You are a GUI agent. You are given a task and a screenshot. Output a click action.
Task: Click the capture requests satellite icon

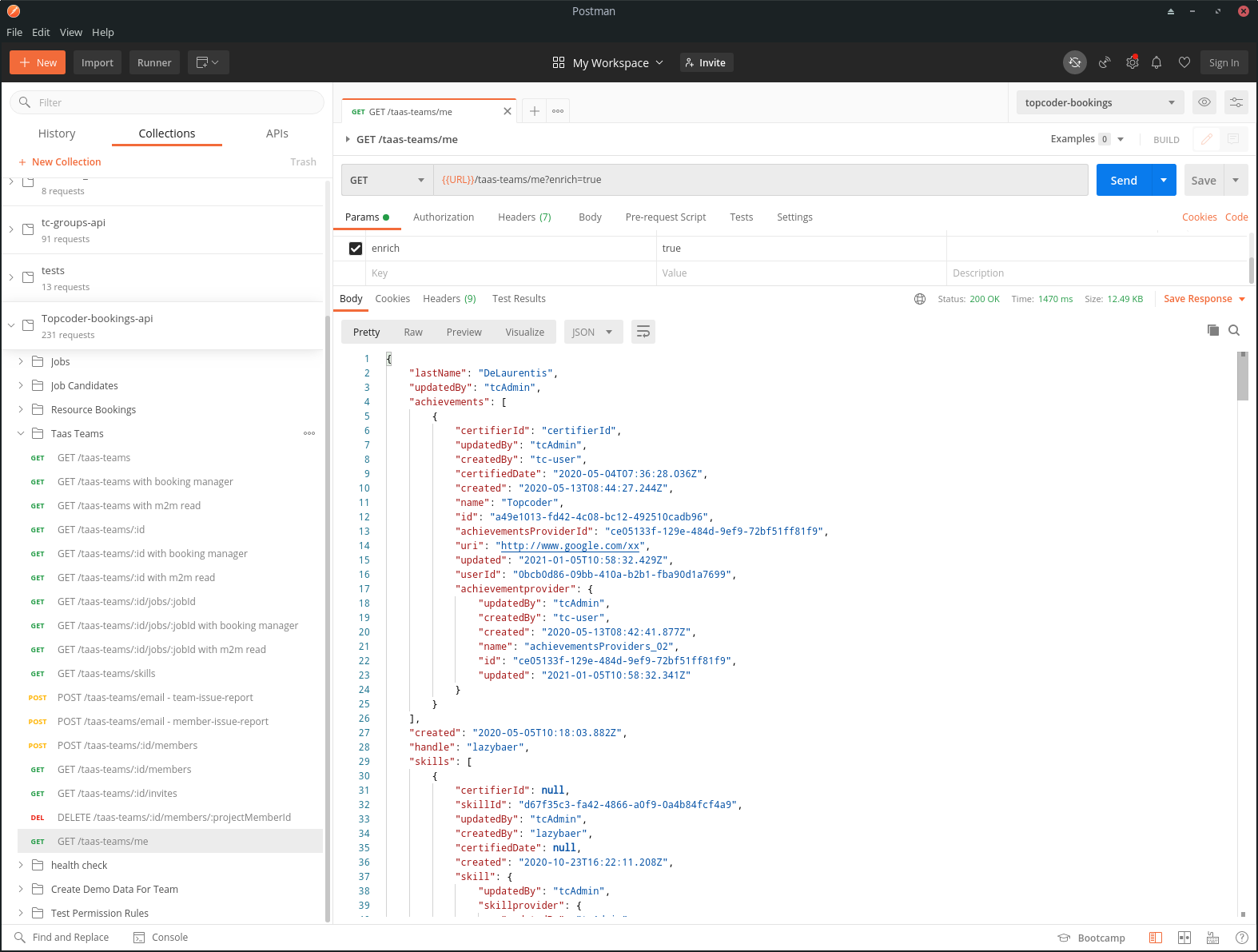[x=1105, y=62]
